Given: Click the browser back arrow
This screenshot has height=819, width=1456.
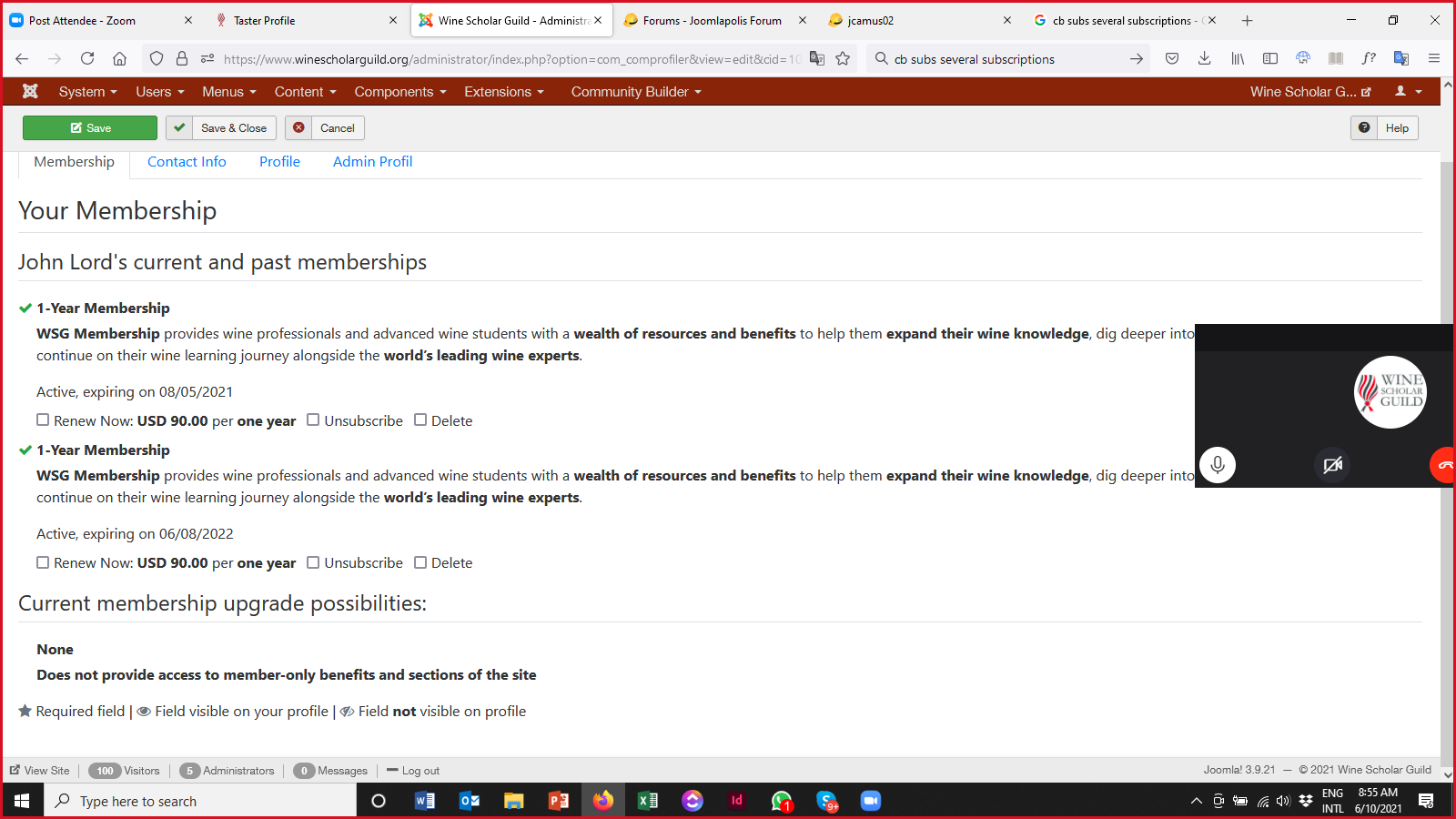Looking at the screenshot, I should tap(22, 58).
